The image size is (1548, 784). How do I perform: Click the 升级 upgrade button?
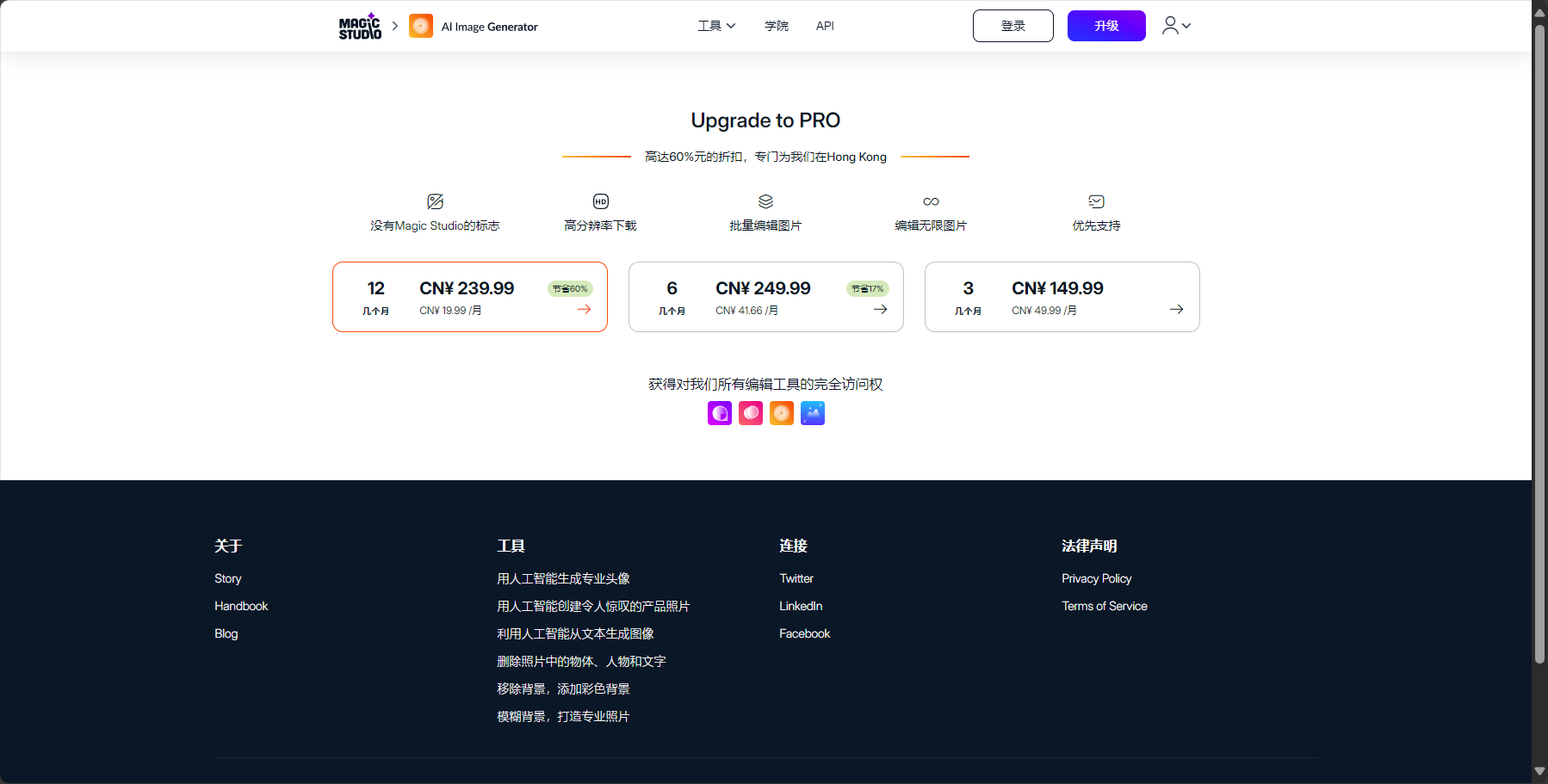point(1106,26)
